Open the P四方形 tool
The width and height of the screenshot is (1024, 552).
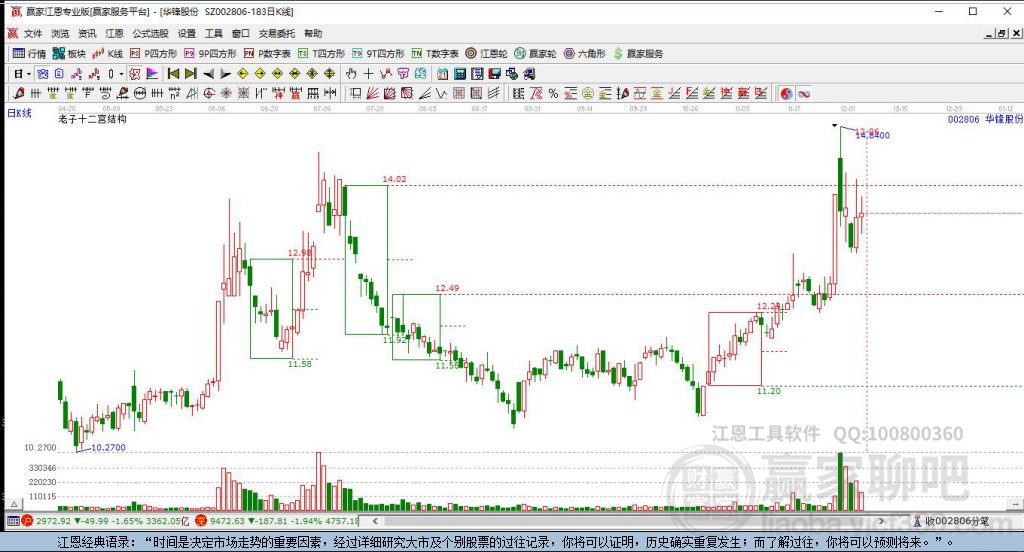click(153, 54)
